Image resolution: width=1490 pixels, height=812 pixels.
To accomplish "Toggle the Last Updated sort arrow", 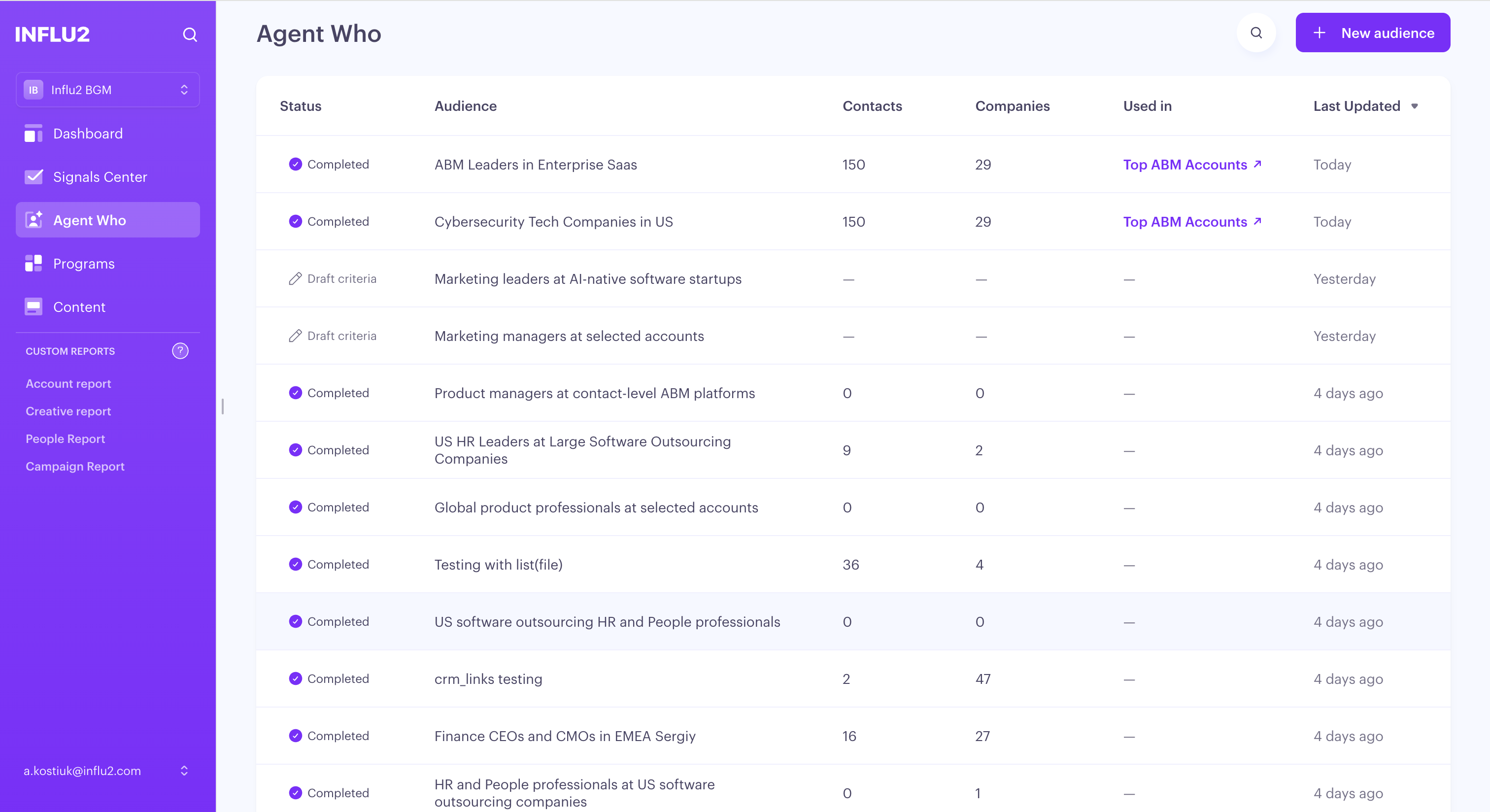I will 1415,106.
